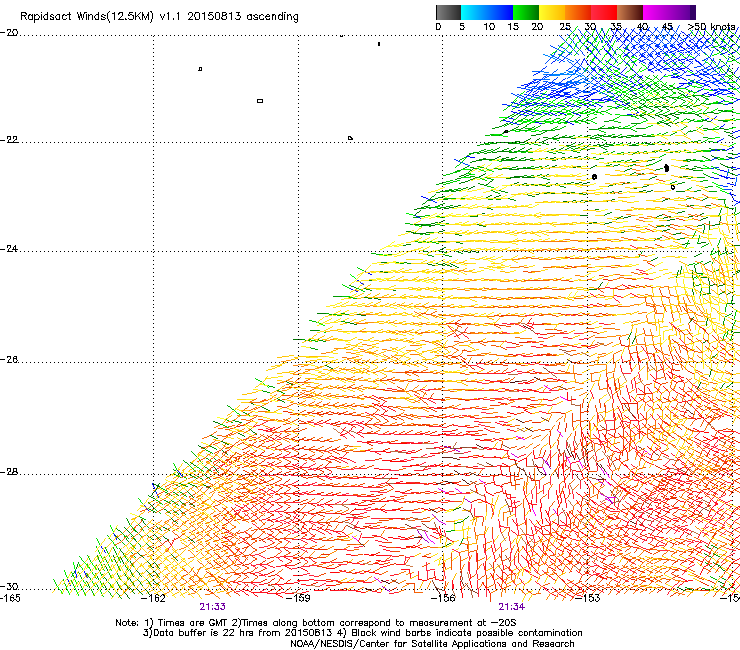Click the -30 latitude axis label
Image resolution: width=740 pixels, height=650 pixels.
click(9, 586)
